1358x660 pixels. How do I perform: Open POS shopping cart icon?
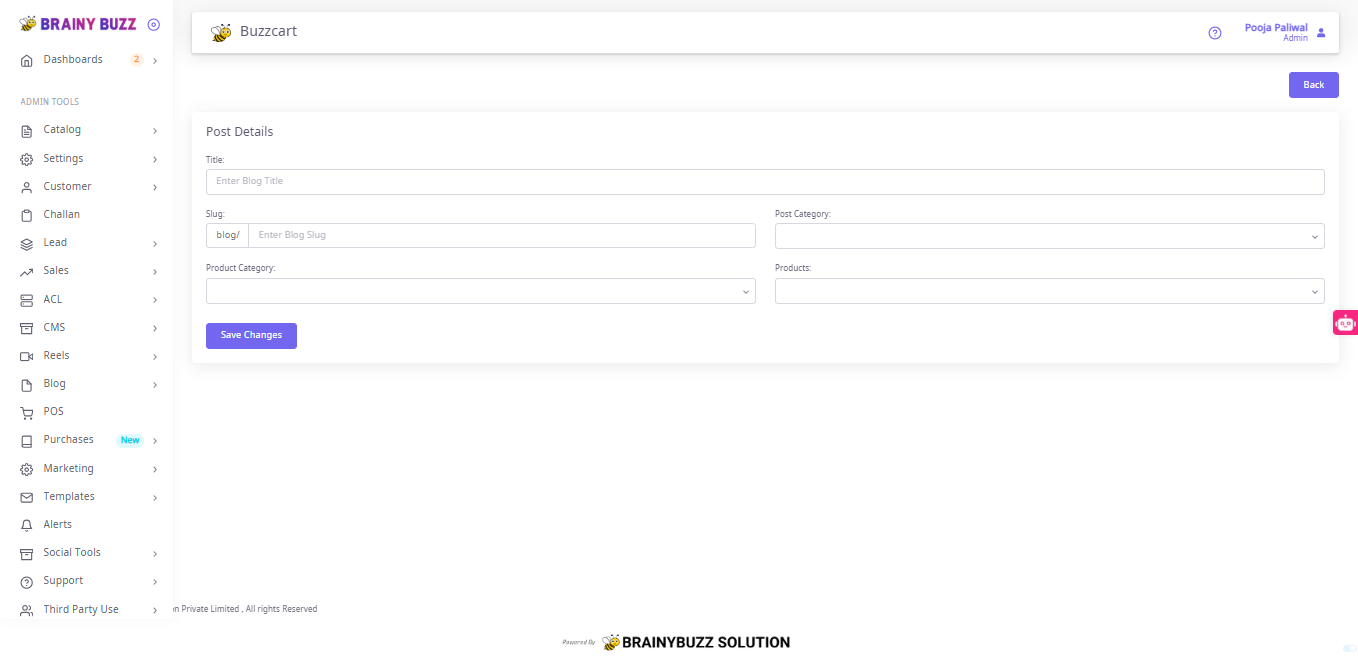pos(27,412)
